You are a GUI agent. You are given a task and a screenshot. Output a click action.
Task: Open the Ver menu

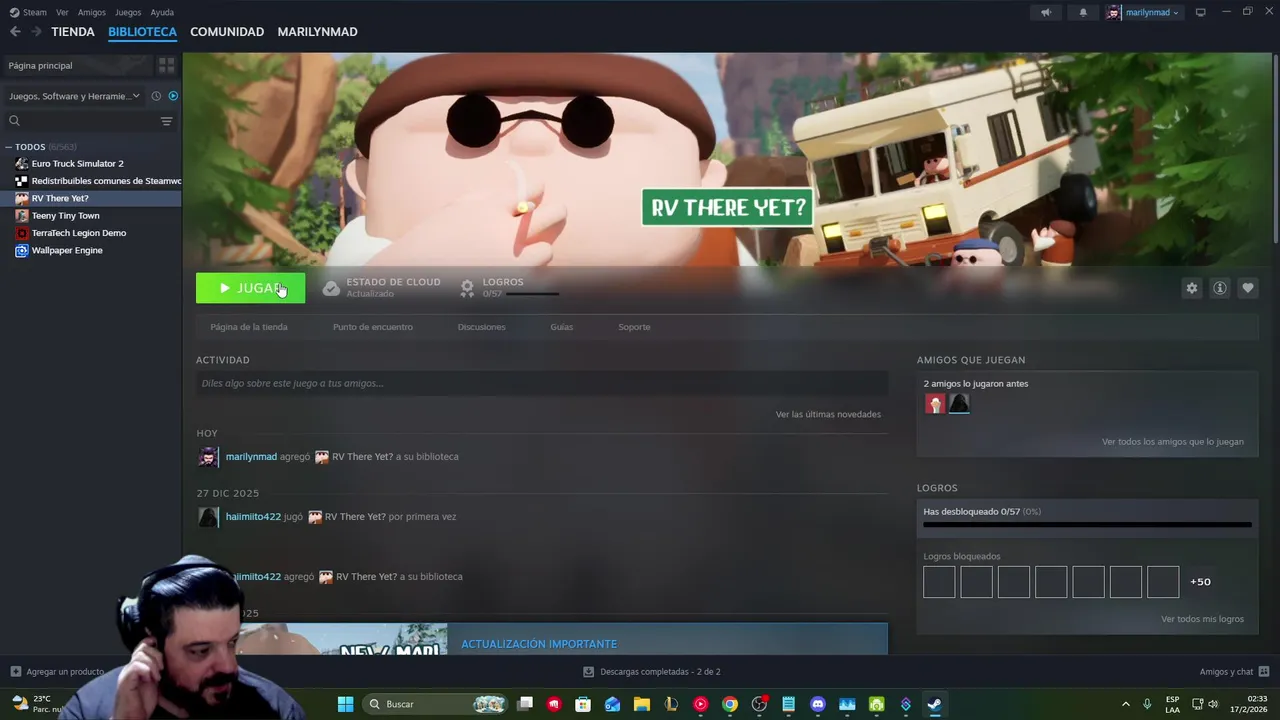click(62, 12)
